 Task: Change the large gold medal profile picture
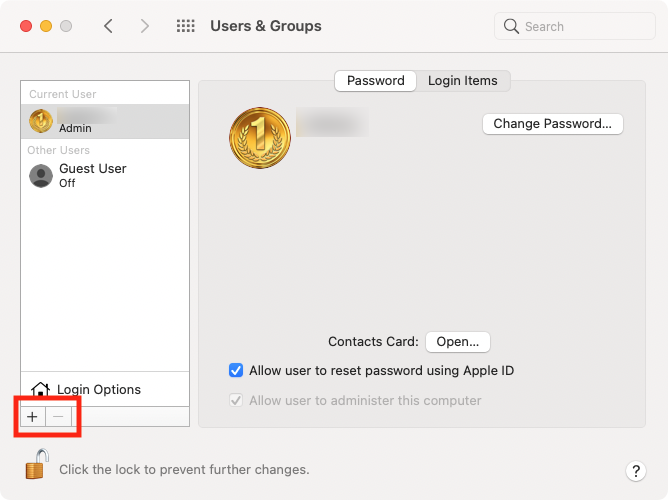tap(260, 138)
